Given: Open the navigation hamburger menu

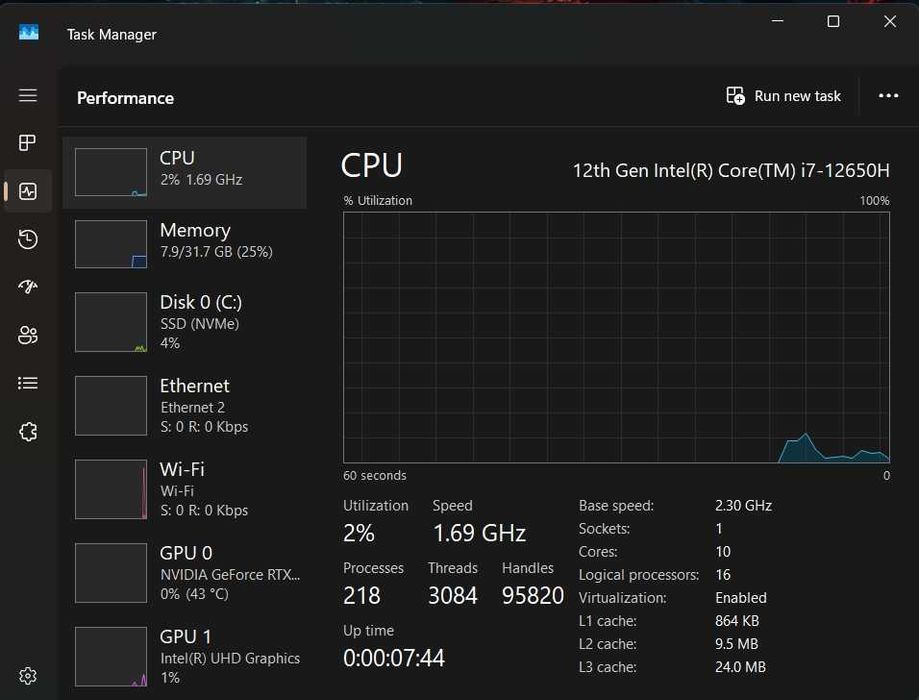Looking at the screenshot, I should 28,95.
